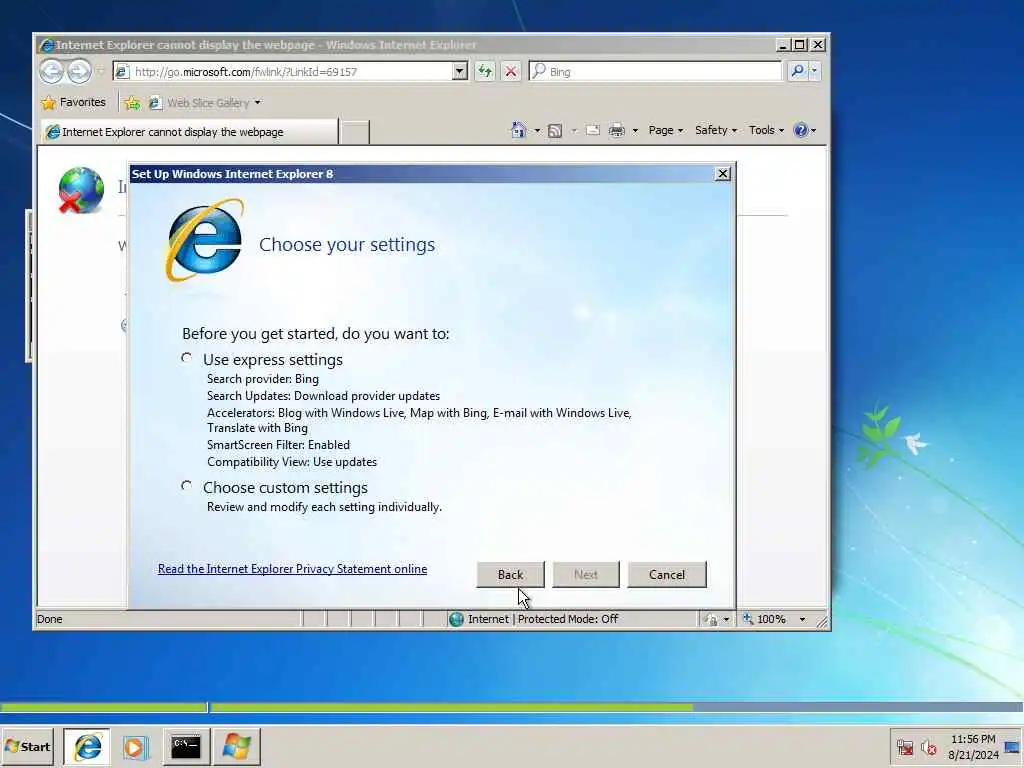The height and width of the screenshot is (768, 1024).
Task: Open the Windows flag taskbar icon
Action: tap(236, 746)
